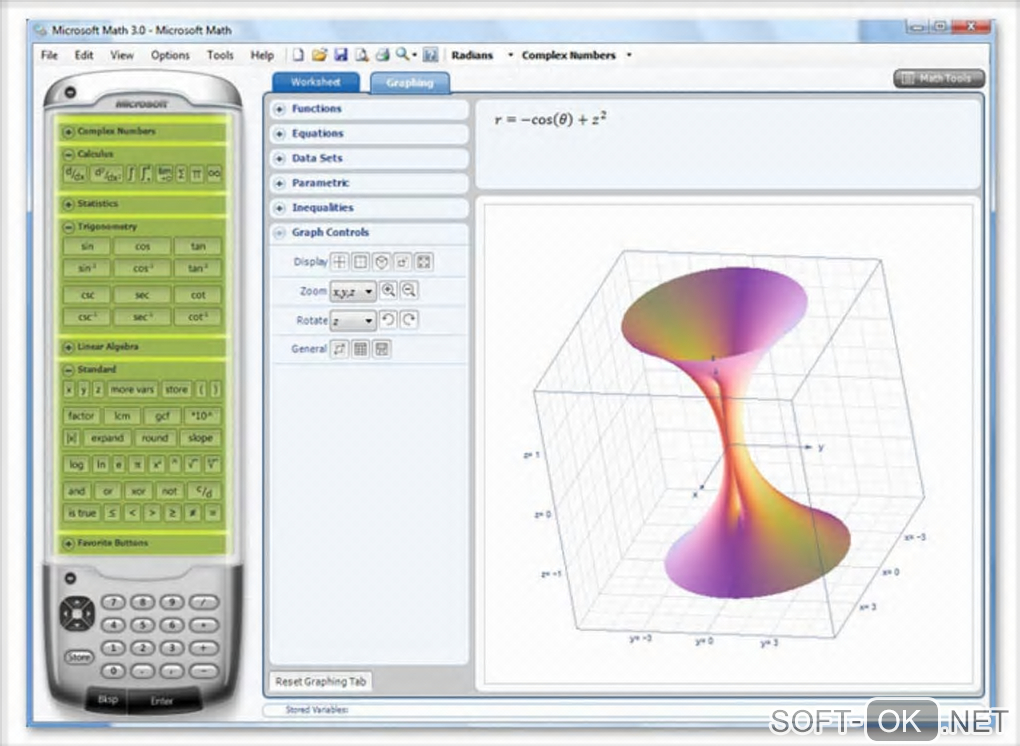Expand the Functions section
The height and width of the screenshot is (746, 1020).
pyautogui.click(x=280, y=109)
